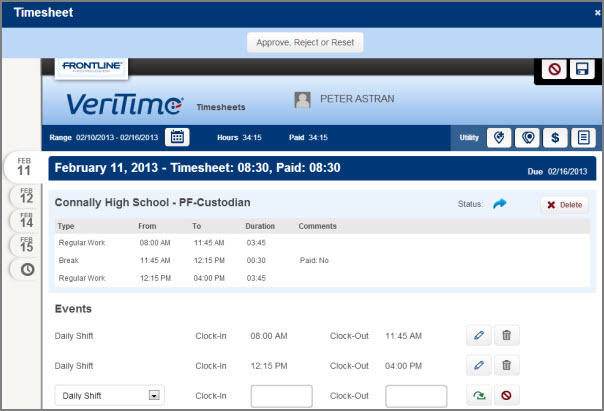604x411 pixels.
Task: Switch to the Feb 12 day tab
Action: [25, 195]
